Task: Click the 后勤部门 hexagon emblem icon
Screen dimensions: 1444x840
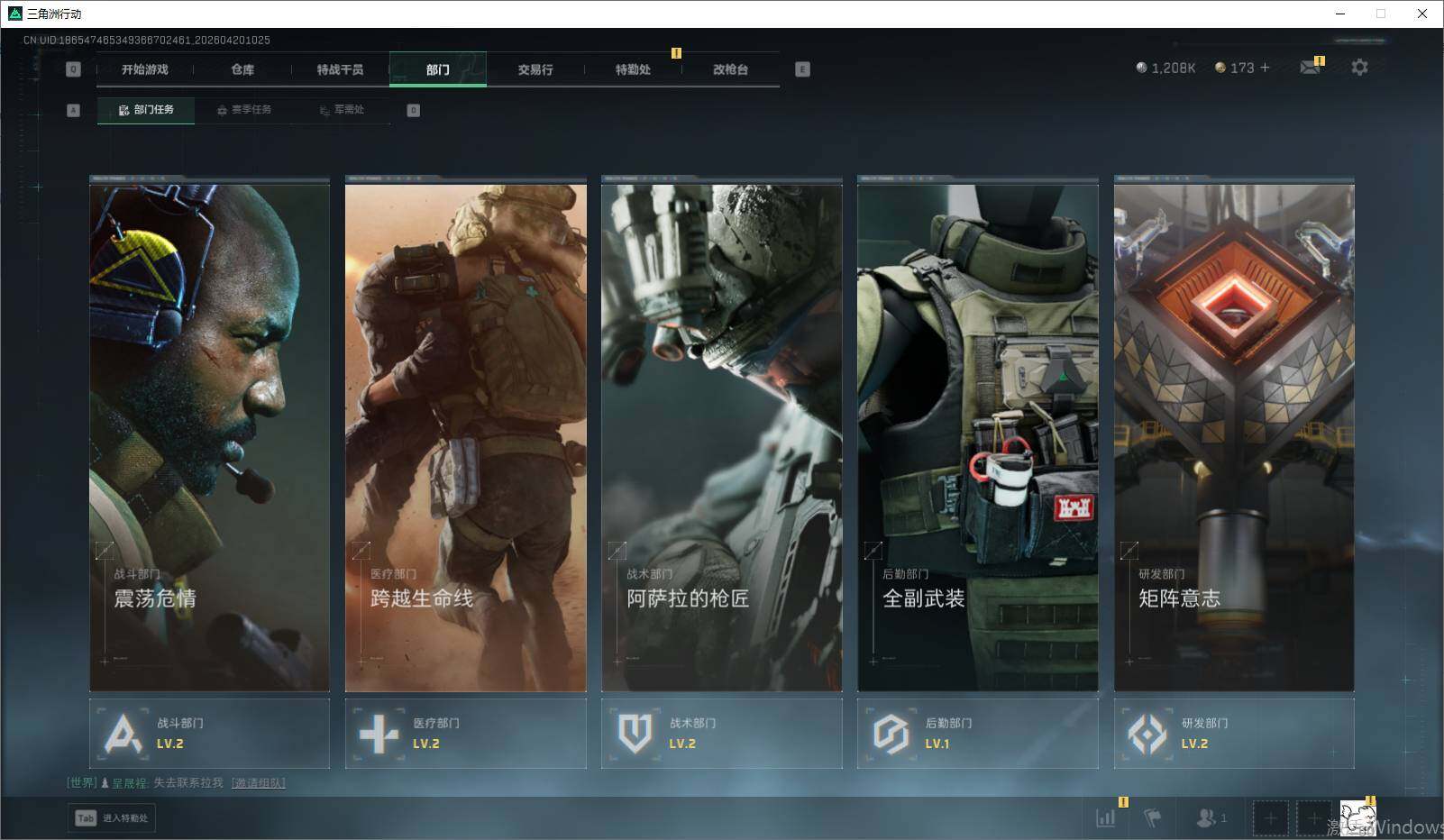Action: (891, 734)
